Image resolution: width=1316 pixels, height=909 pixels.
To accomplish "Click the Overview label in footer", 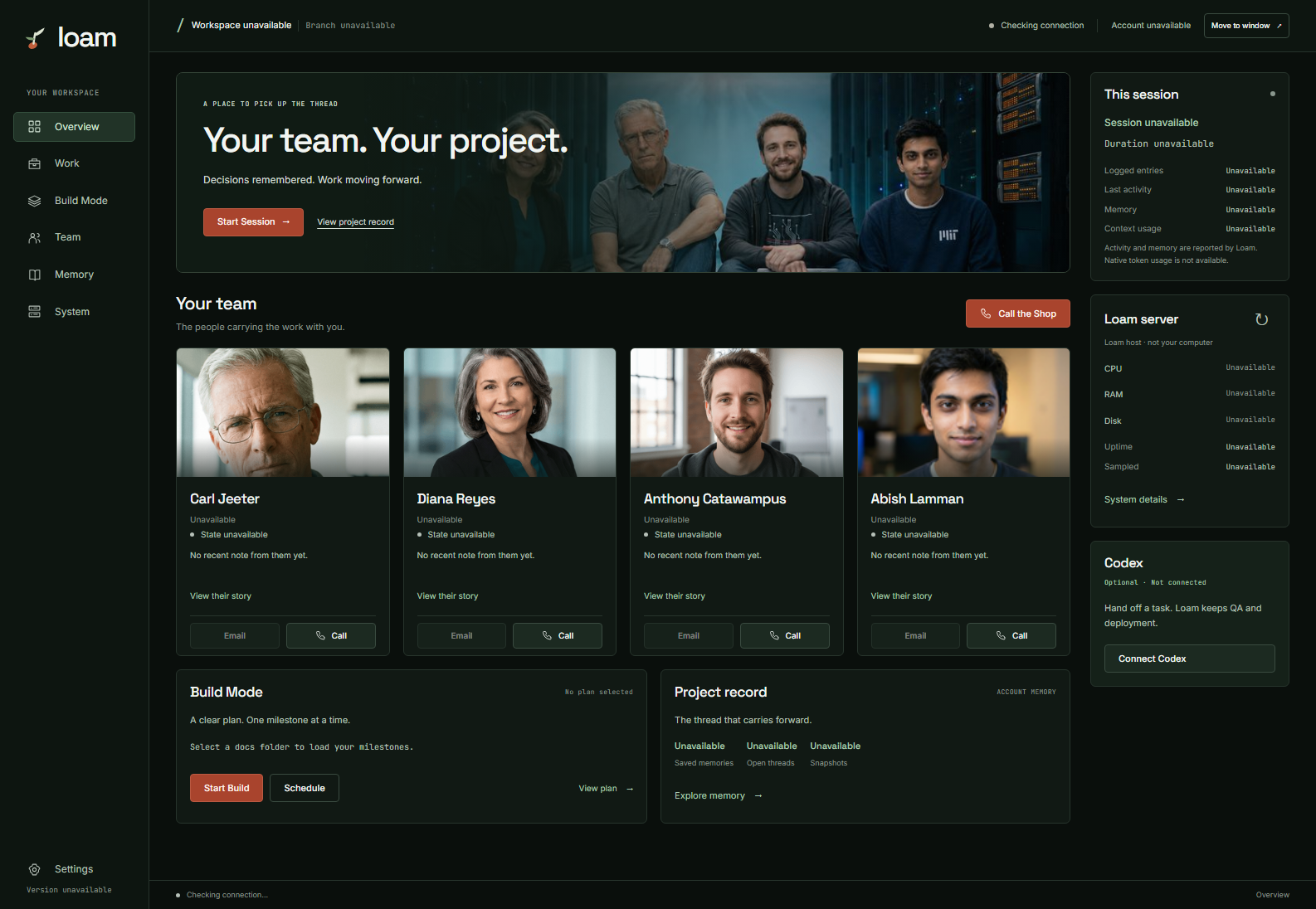I will tap(1272, 895).
